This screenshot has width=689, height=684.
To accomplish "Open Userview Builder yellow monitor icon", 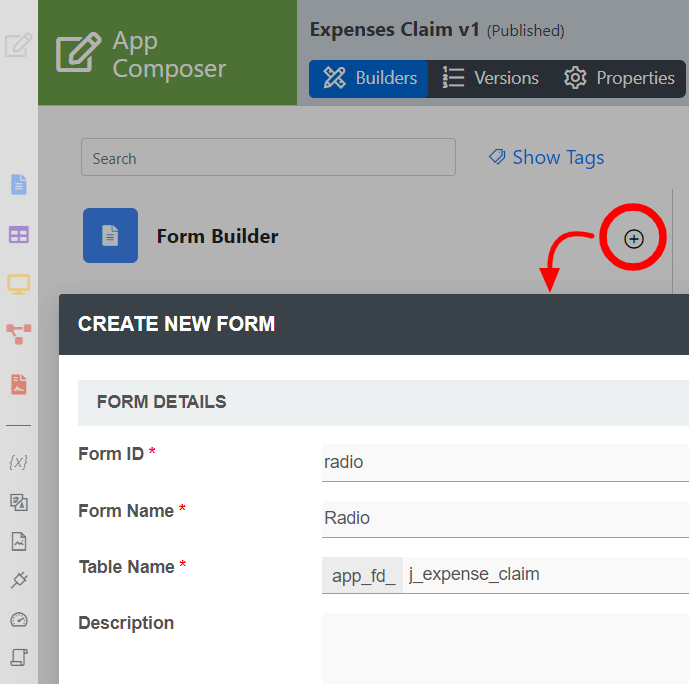I will coord(18,284).
